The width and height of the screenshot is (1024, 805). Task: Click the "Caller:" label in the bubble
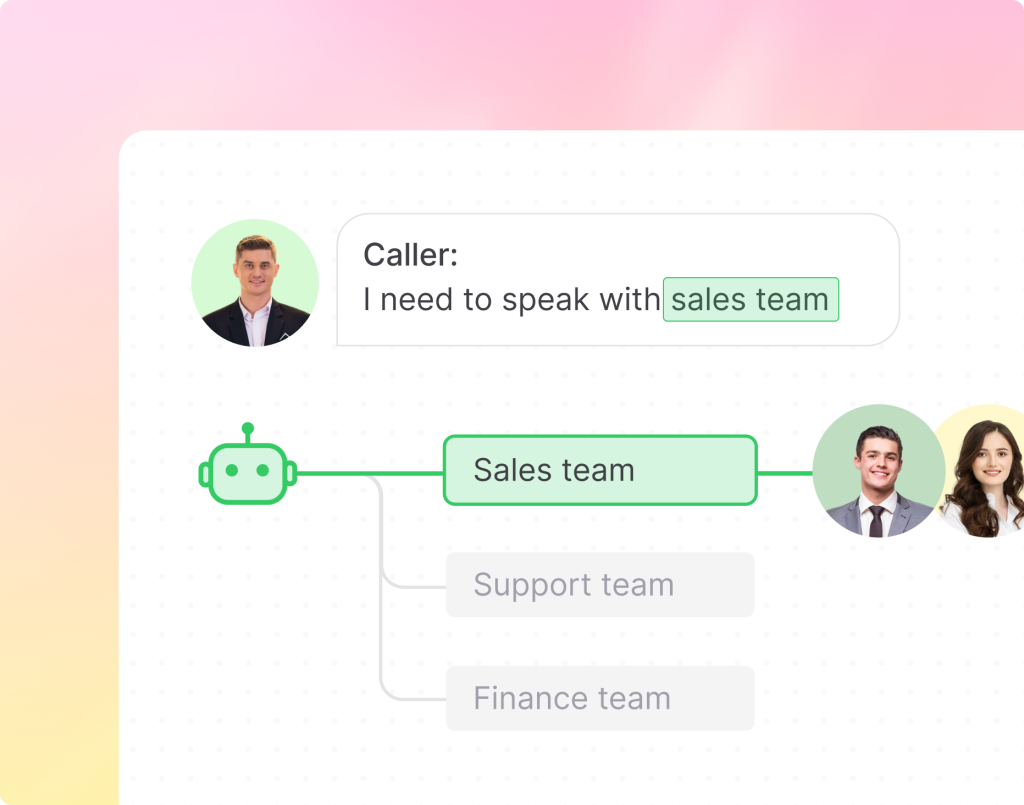point(410,255)
